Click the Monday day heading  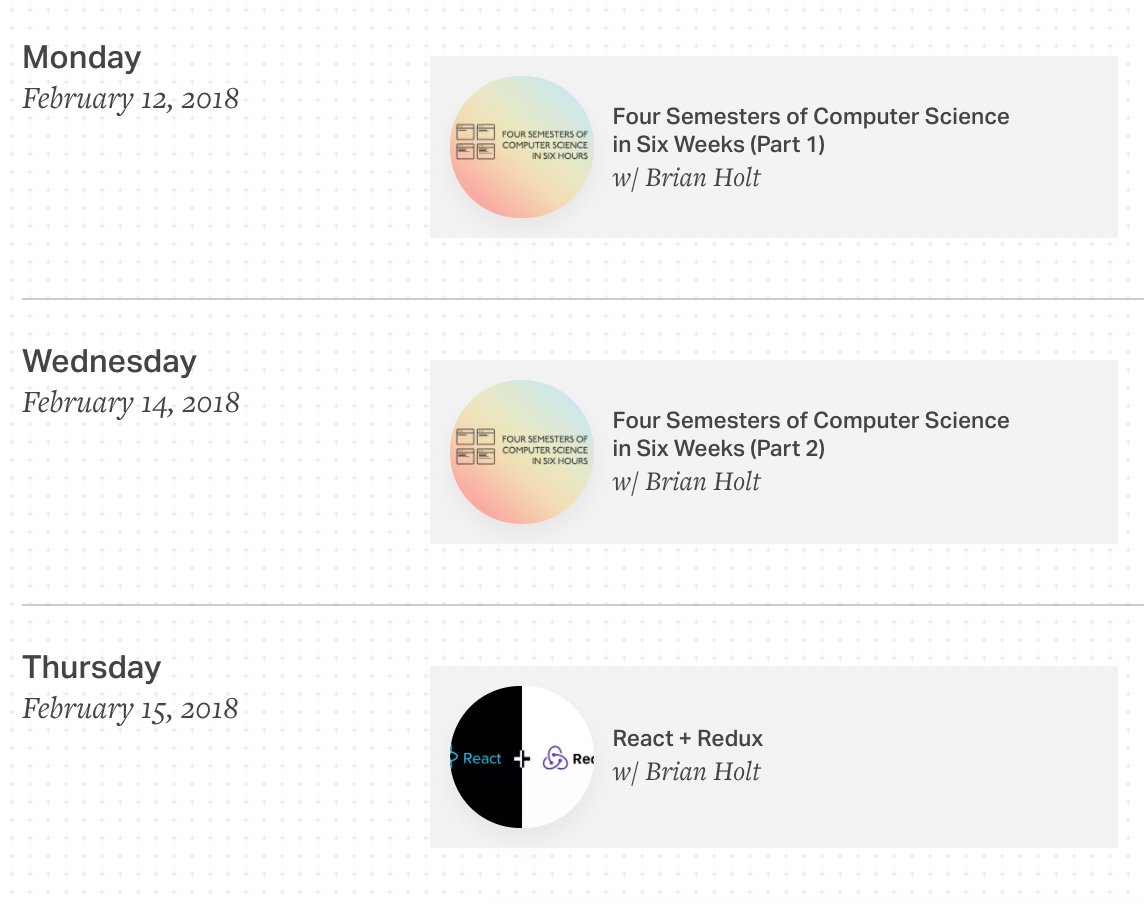(x=82, y=58)
